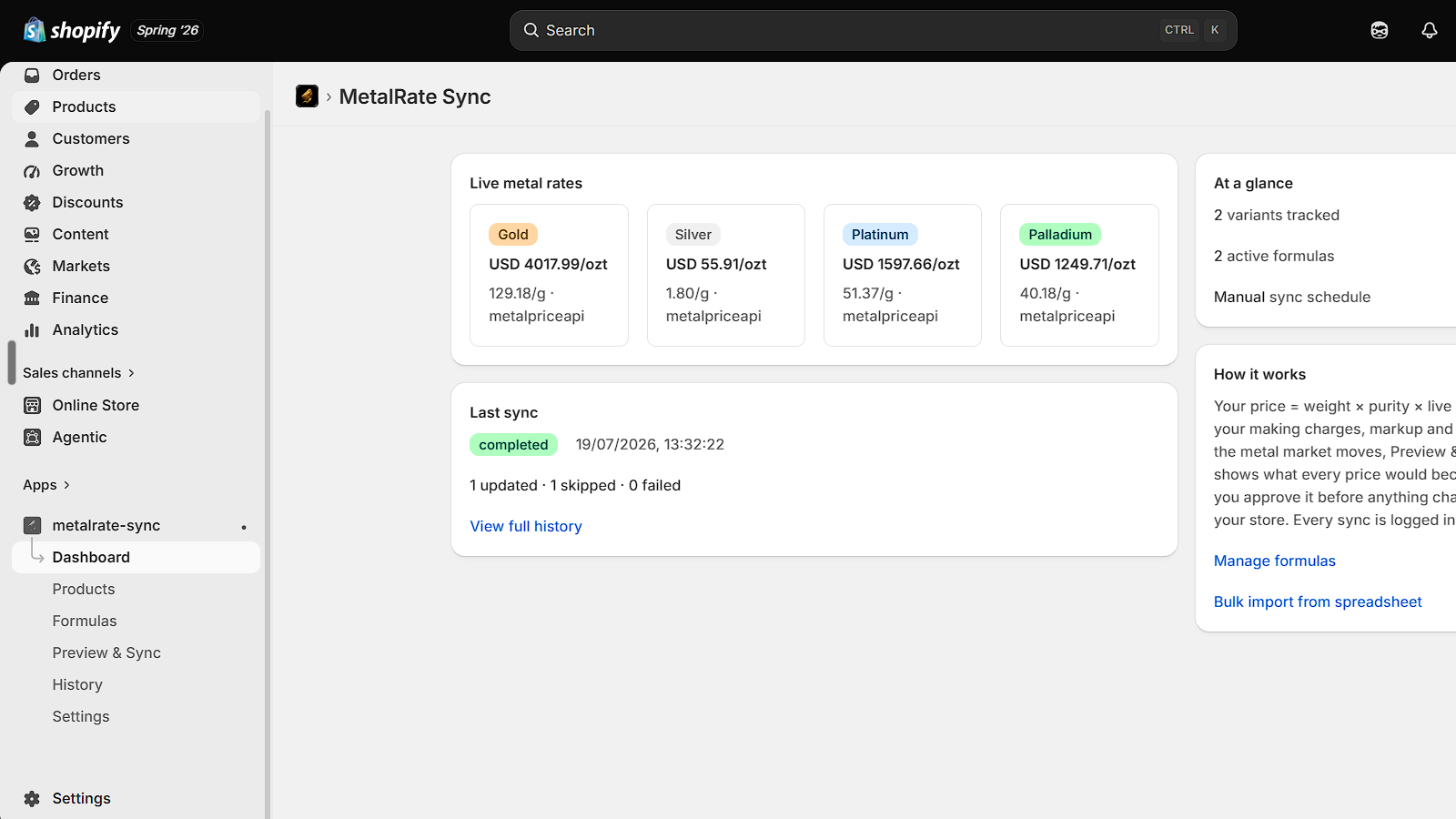Click the silver rate USD 55.91/ozt
Screen dimensions: 1456x819
716,265
